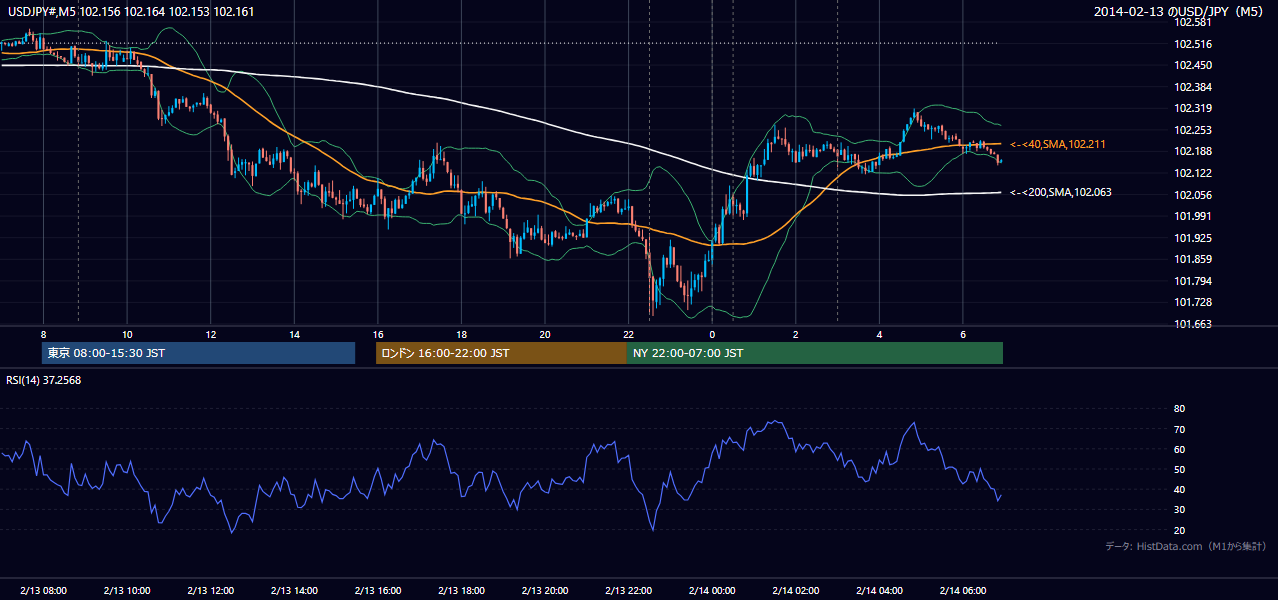
Task: Click the RSI(14) 37.2568 indicator label
Action: tap(44, 380)
